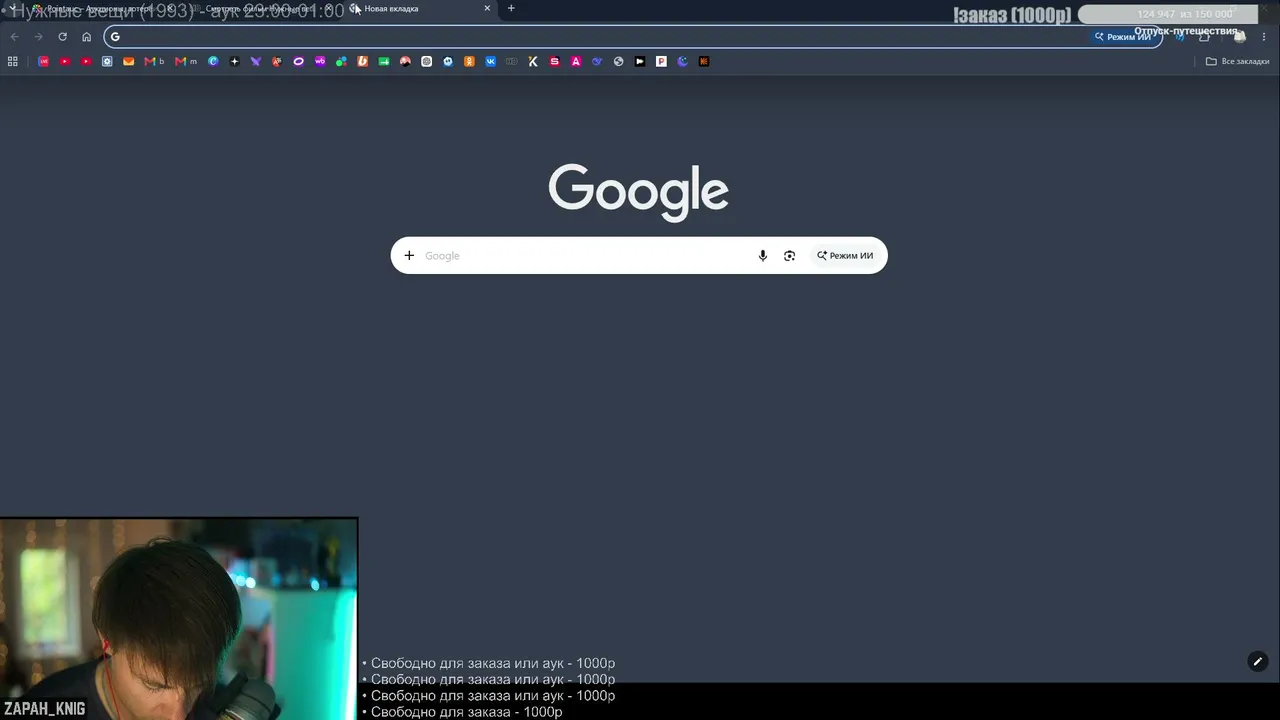Open the black sparkle star bookmark
This screenshot has width=1280, height=720.
234,61
